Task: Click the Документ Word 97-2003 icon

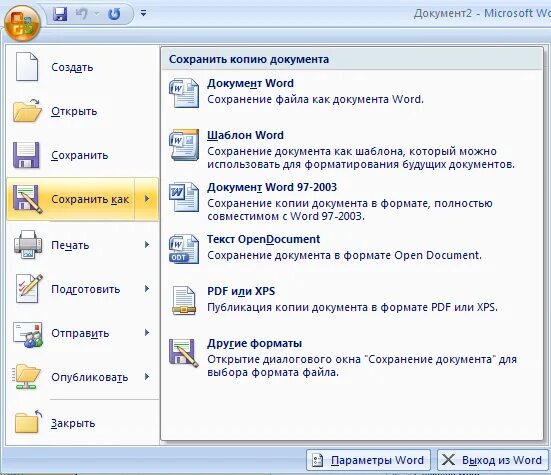Action: point(184,196)
